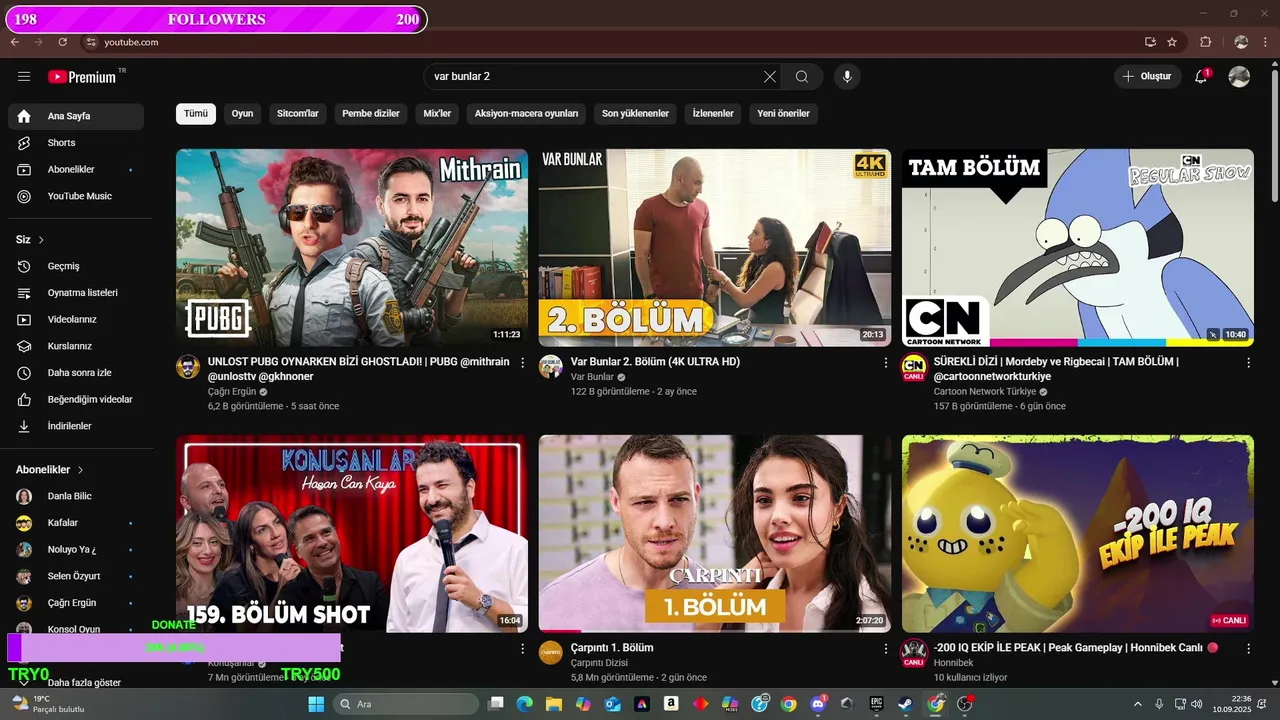
Task: Go to the YouTube Premium logo home
Action: 82,77
